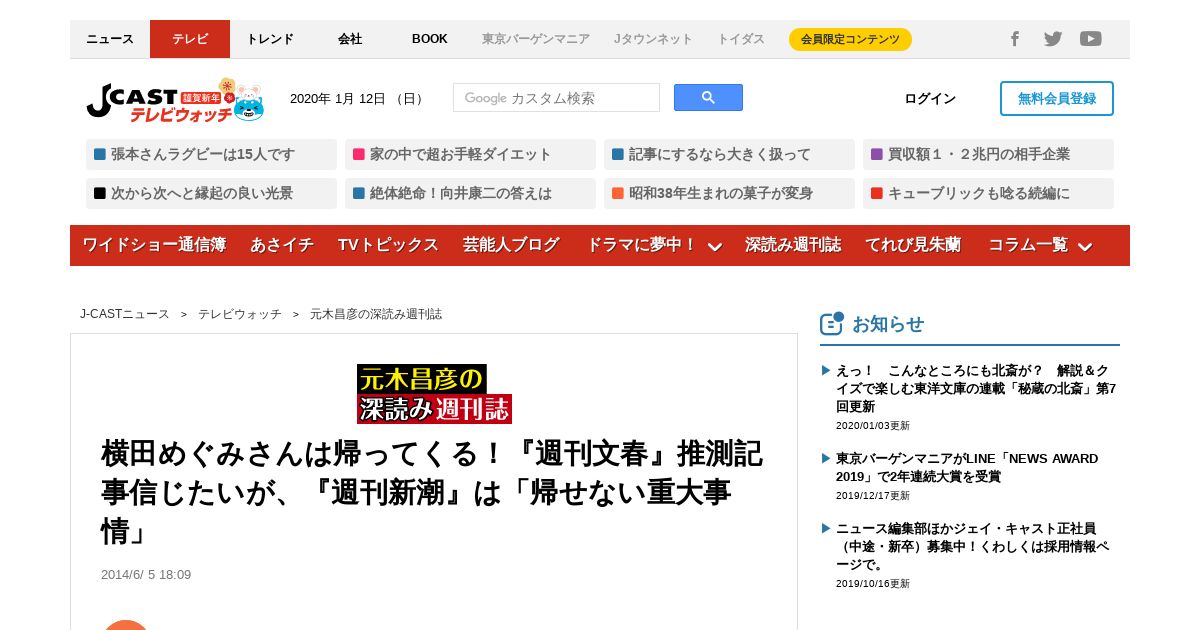Open 買収額１・２兆円の相手企業 headline
Viewport: 1200px width, 630px height.
click(988, 154)
